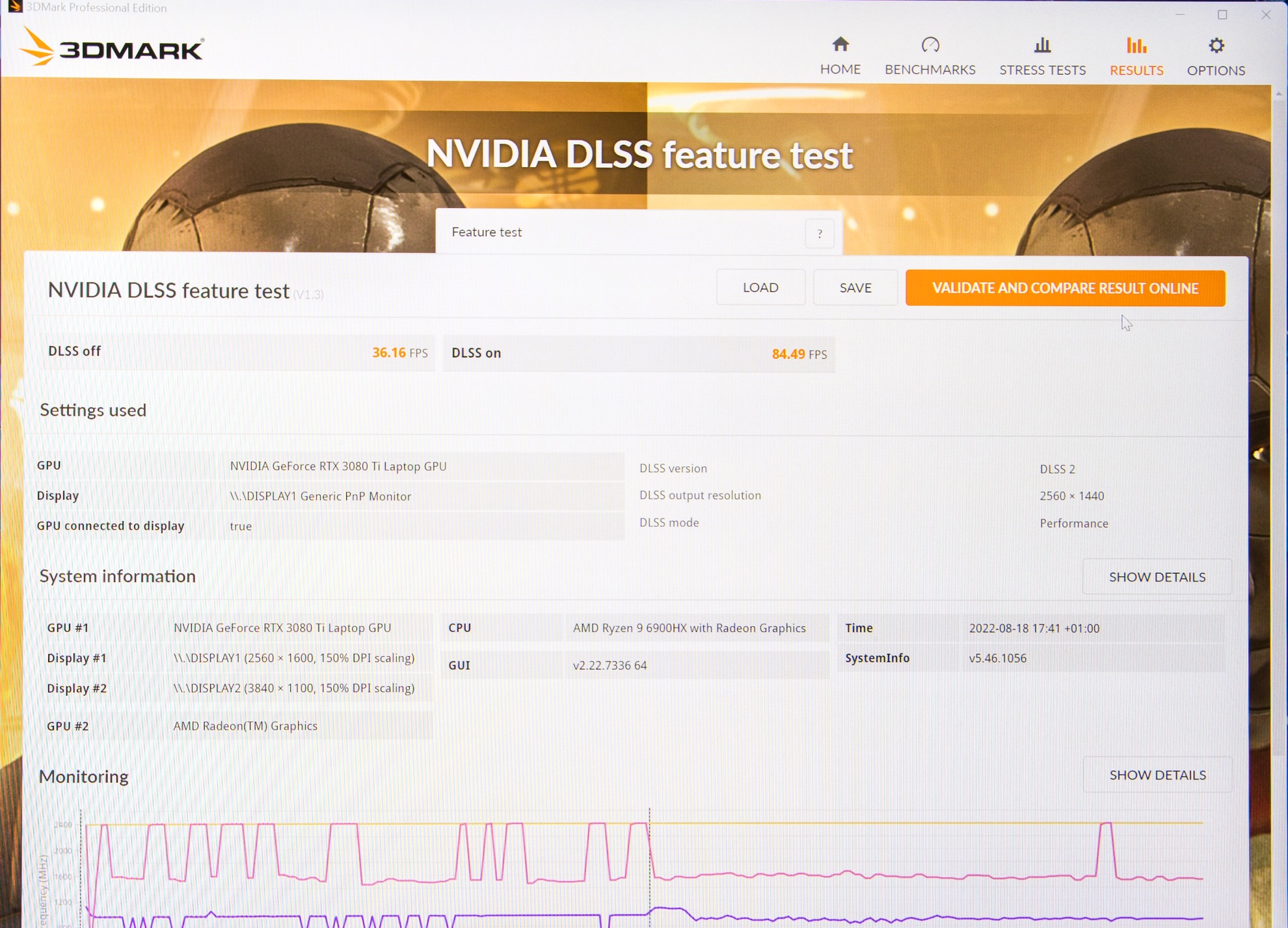Image resolution: width=1288 pixels, height=928 pixels.
Task: Click the LOAD button
Action: coord(760,287)
